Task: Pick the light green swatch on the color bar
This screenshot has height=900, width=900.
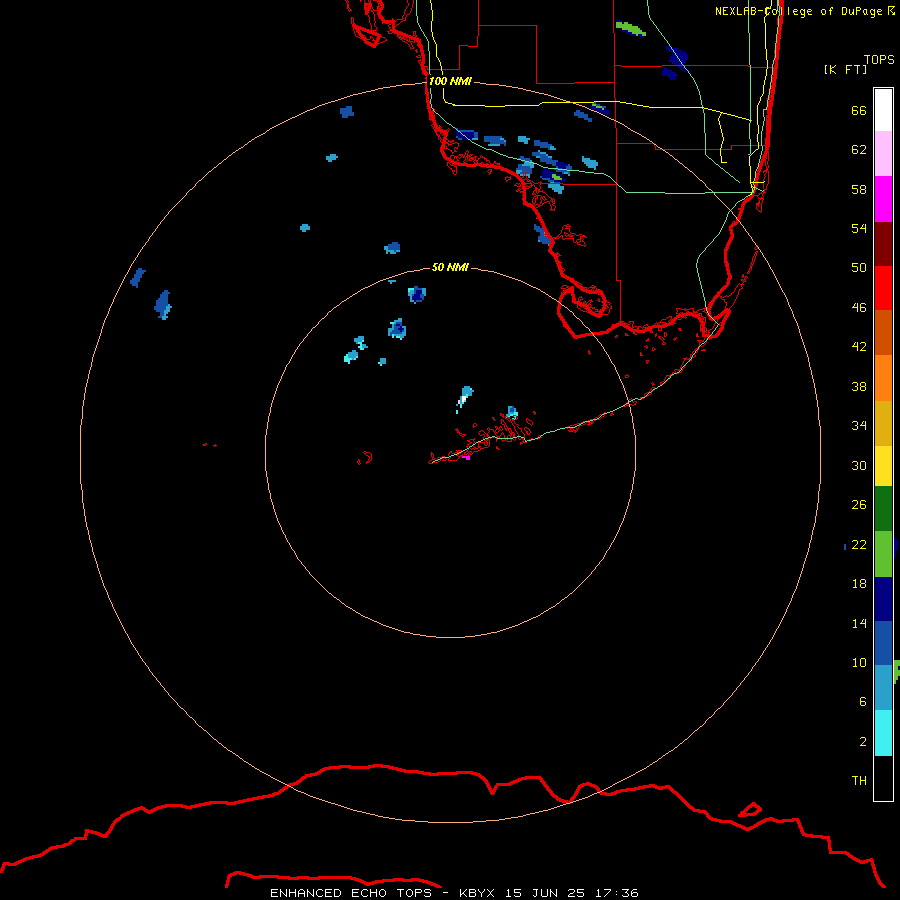Action: click(x=883, y=554)
